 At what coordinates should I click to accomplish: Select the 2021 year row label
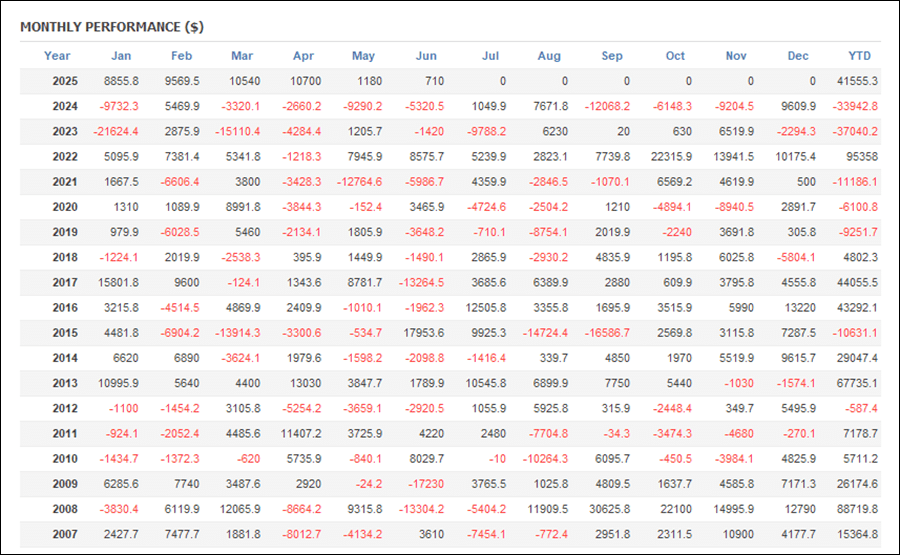coord(65,182)
